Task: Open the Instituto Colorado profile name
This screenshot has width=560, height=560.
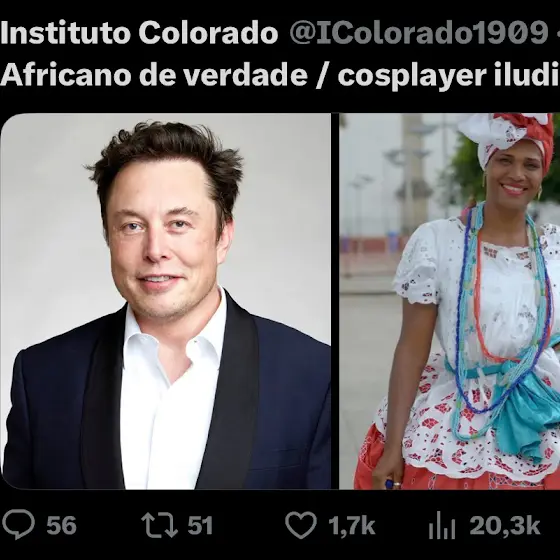Action: (139, 33)
